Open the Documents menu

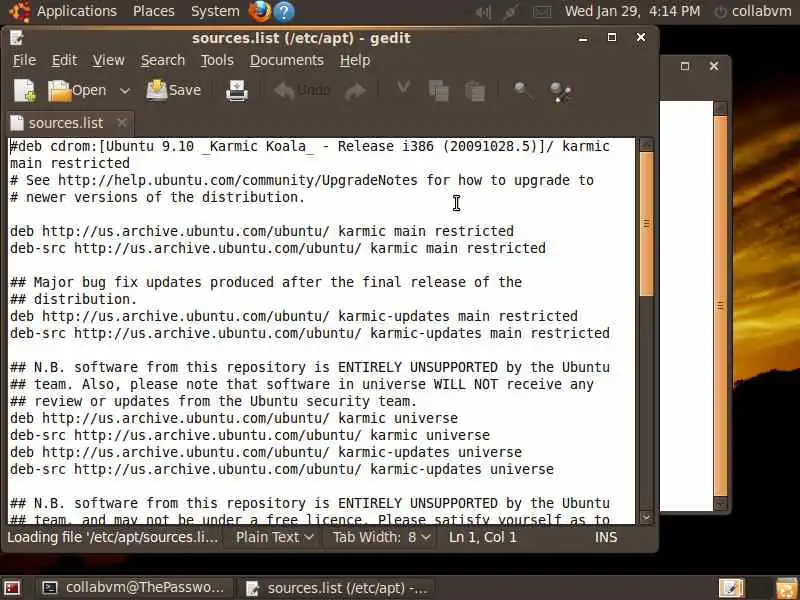coord(286,60)
